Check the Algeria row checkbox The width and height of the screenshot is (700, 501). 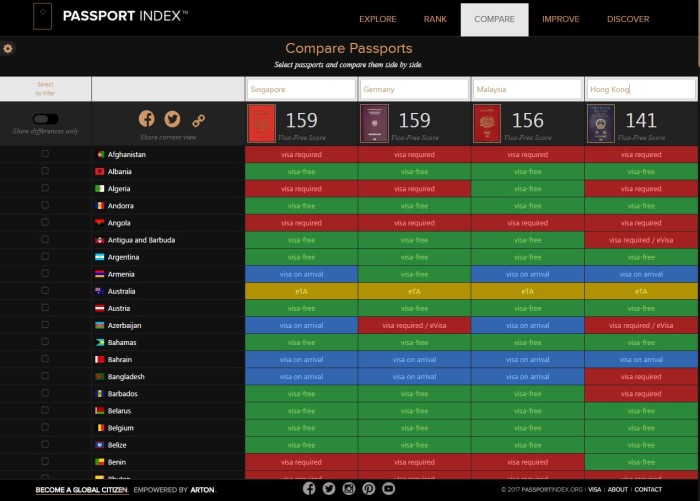point(45,188)
